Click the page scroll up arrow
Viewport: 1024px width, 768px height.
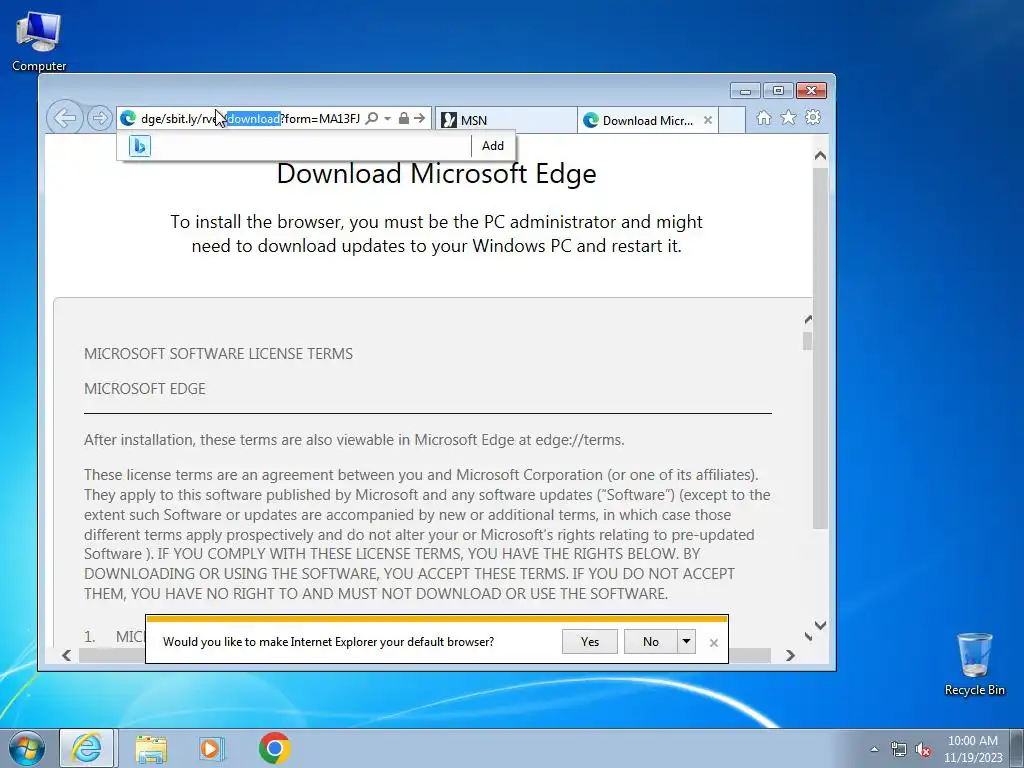[820, 155]
